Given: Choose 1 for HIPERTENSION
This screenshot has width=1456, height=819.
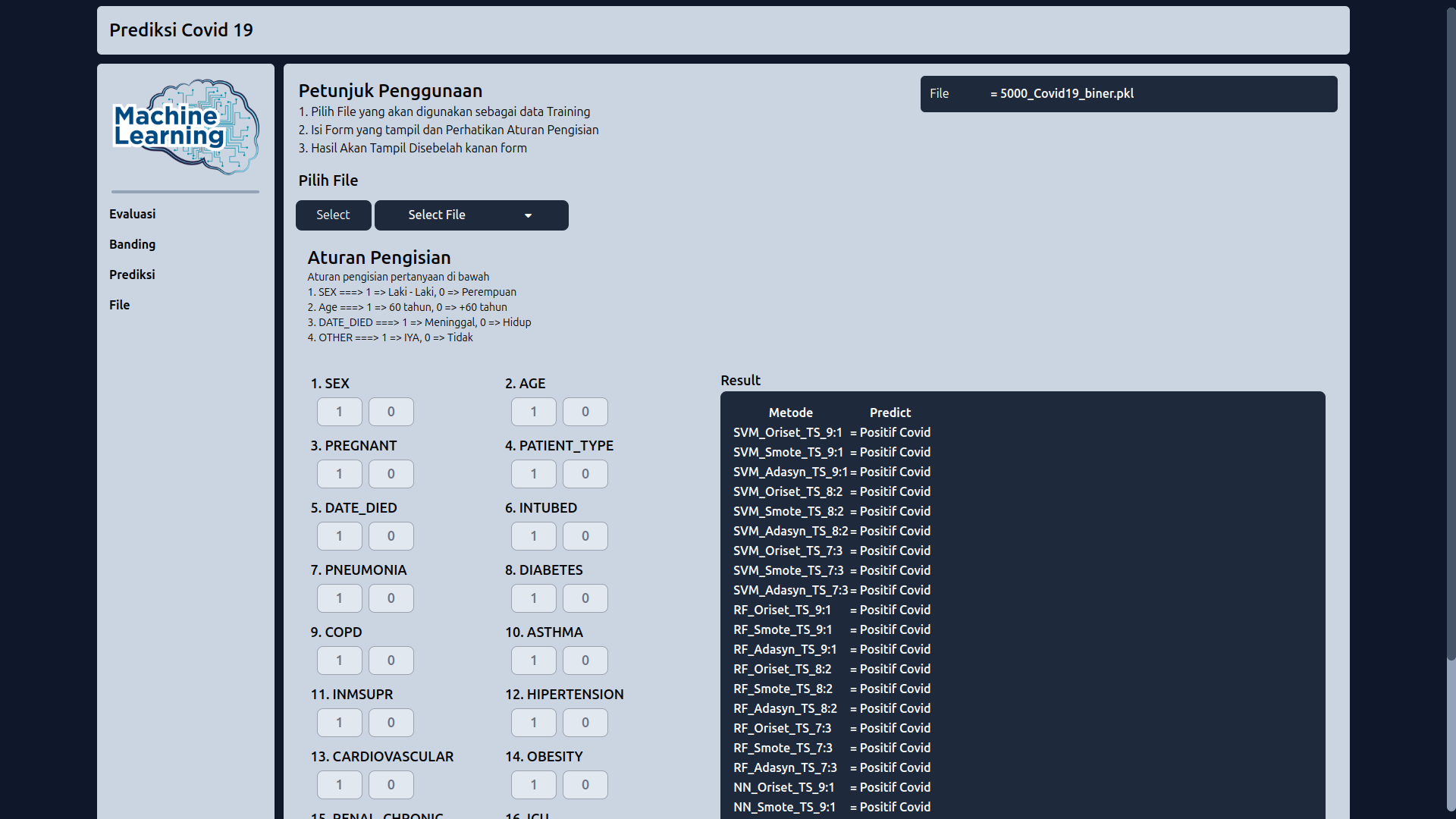Looking at the screenshot, I should 533,722.
